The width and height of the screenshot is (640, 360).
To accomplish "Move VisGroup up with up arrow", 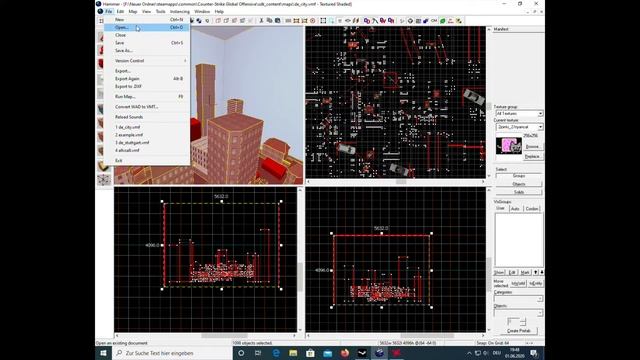I will click(x=536, y=272).
